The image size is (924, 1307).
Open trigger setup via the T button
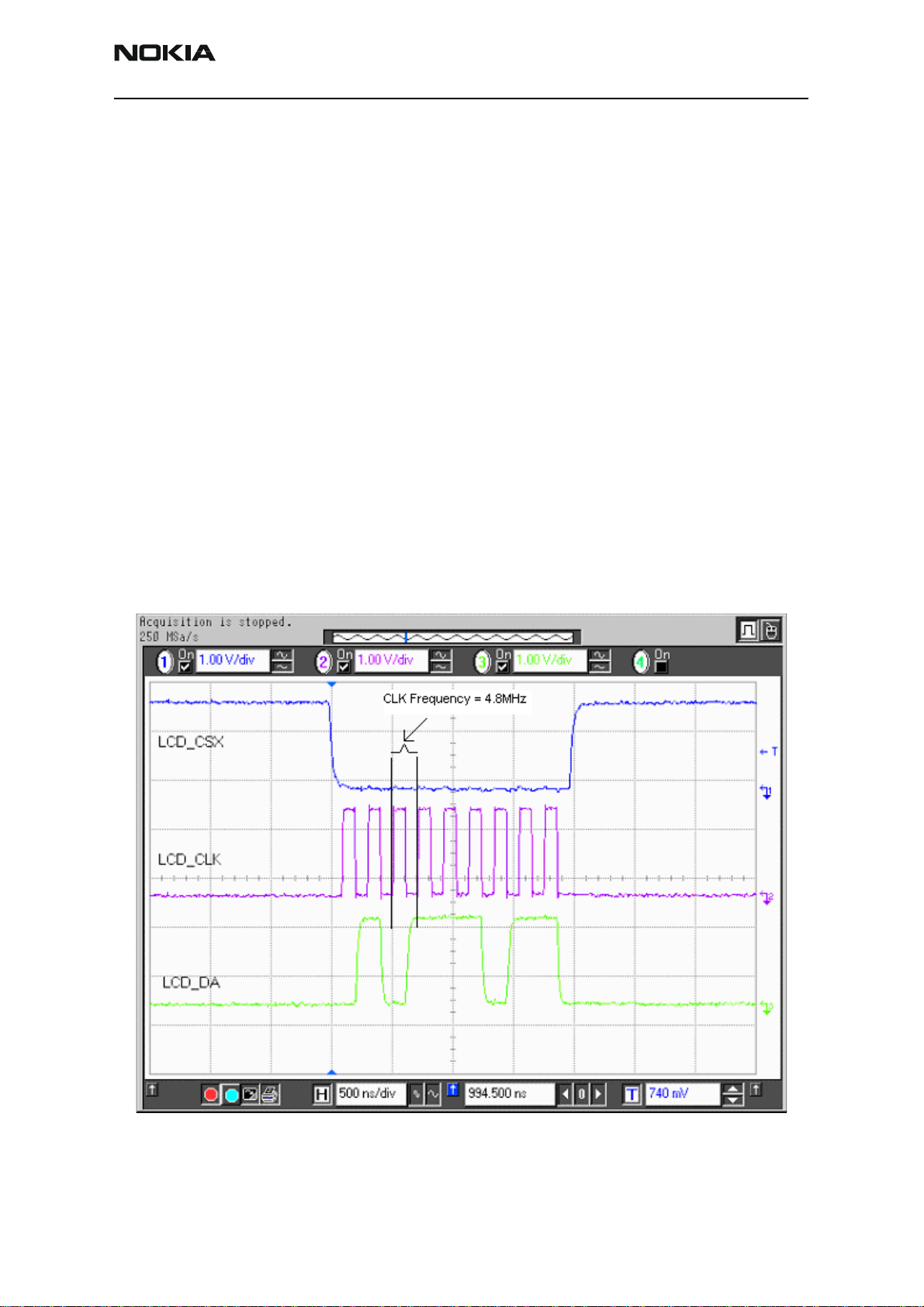(632, 1094)
